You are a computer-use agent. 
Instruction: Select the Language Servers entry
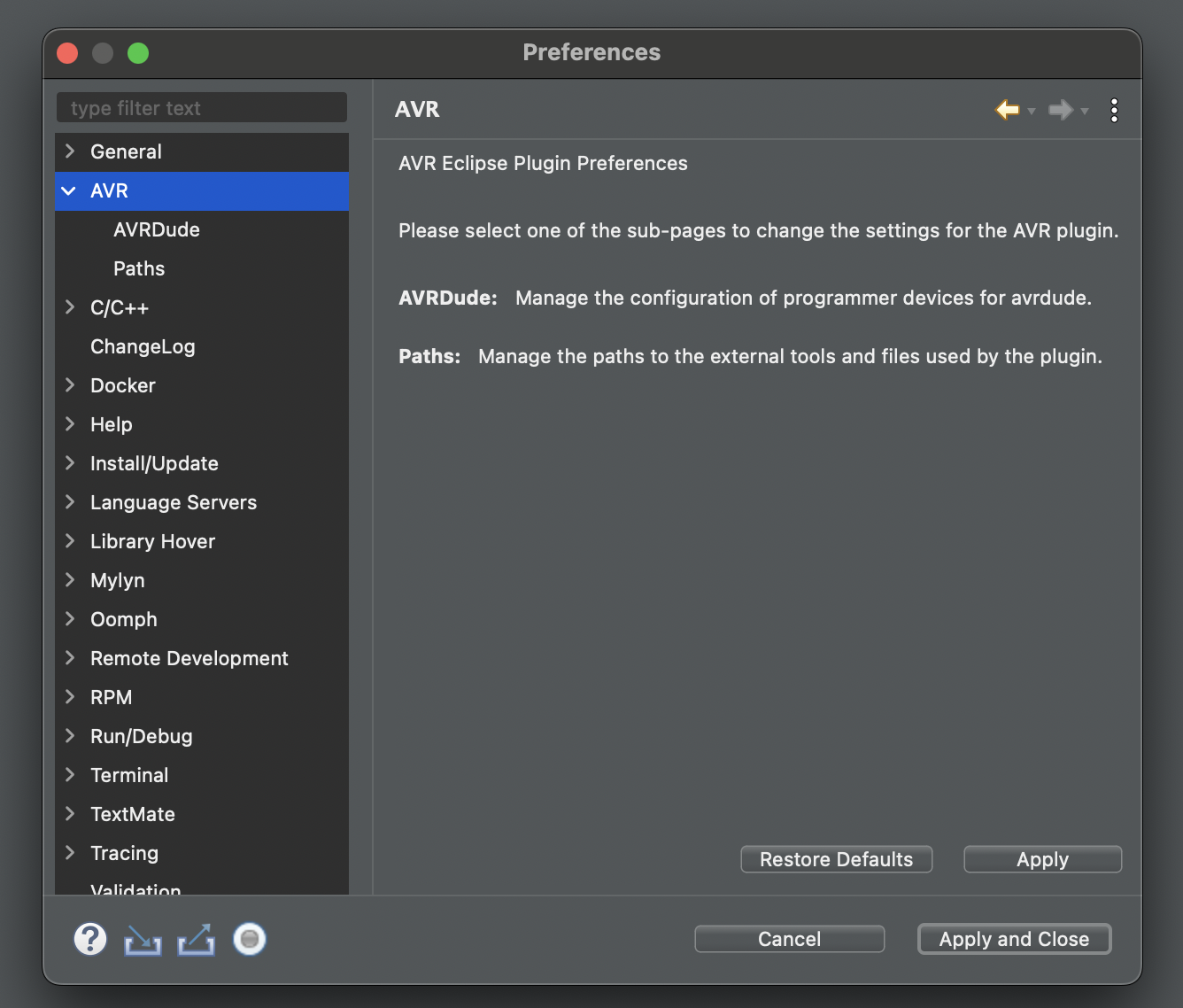pyautogui.click(x=174, y=502)
